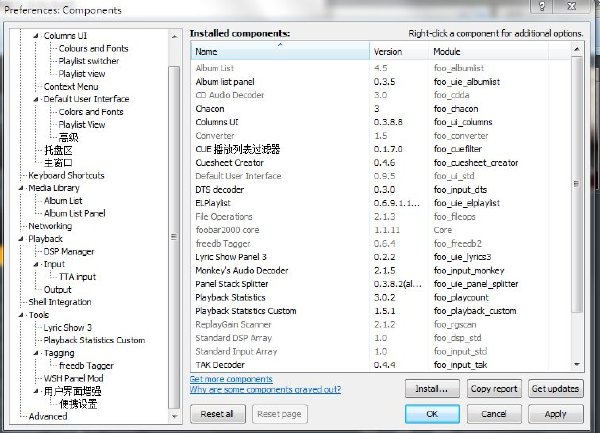
Task: Select Lyric Show Panel 3 component
Action: point(381,257)
